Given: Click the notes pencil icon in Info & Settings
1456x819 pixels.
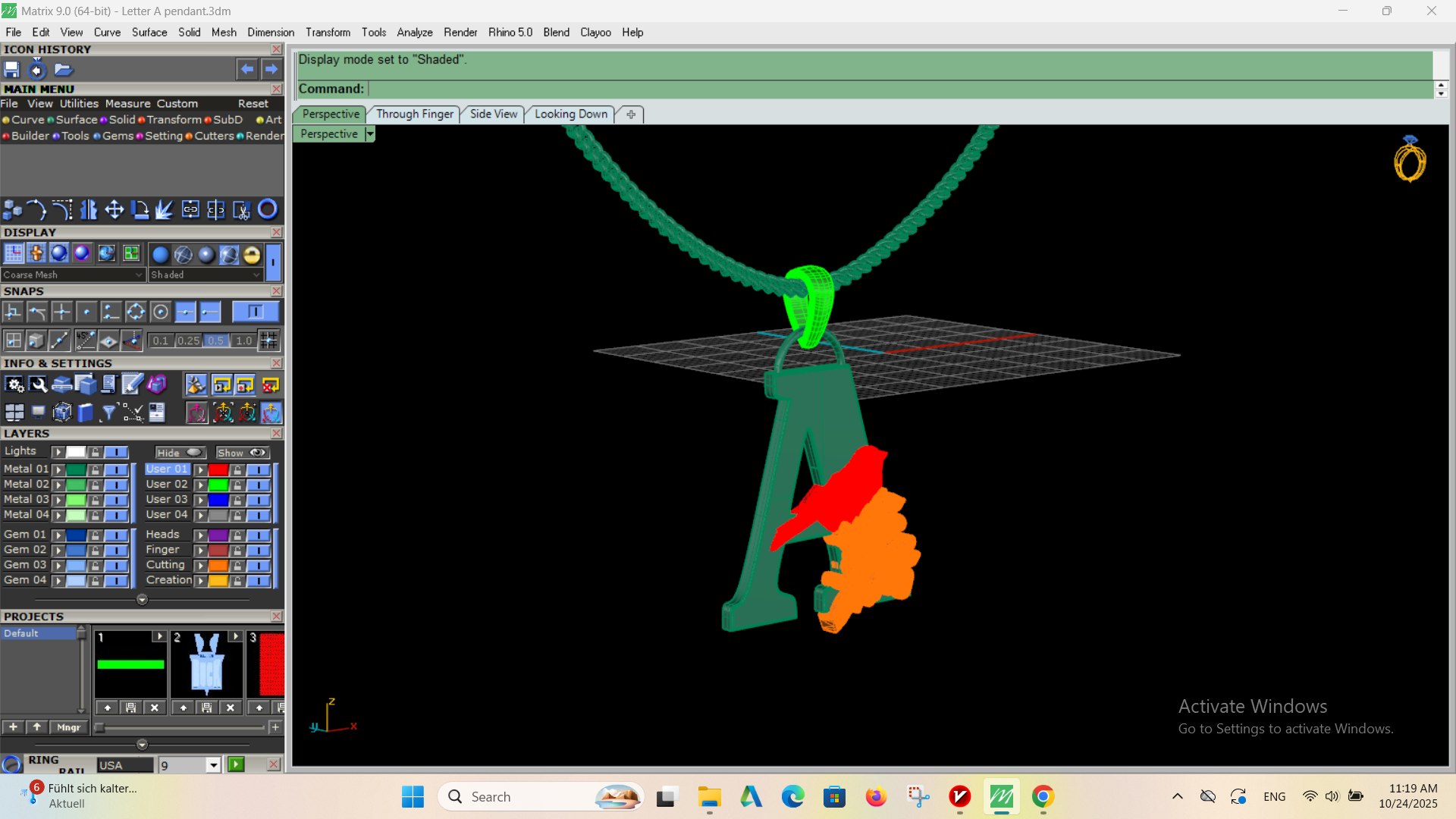Looking at the screenshot, I should [x=132, y=385].
